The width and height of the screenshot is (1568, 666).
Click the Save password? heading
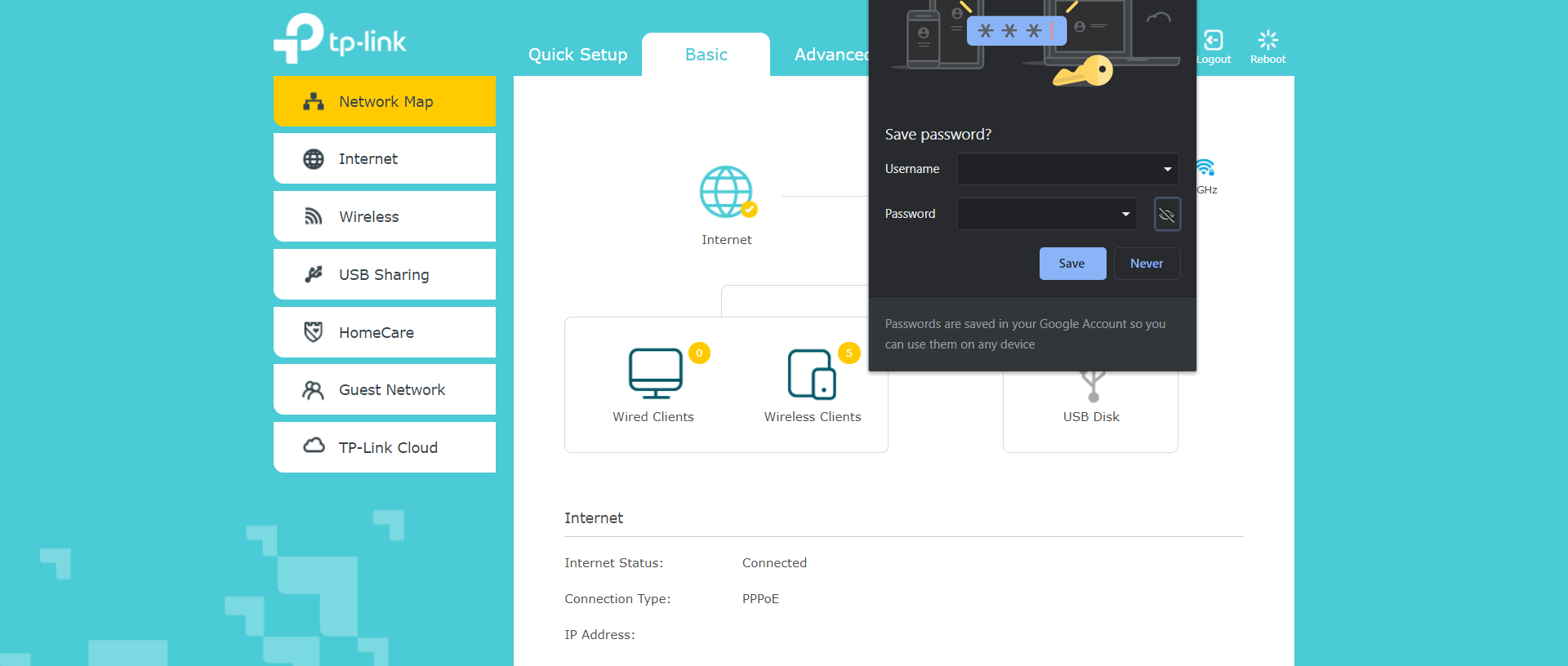938,135
